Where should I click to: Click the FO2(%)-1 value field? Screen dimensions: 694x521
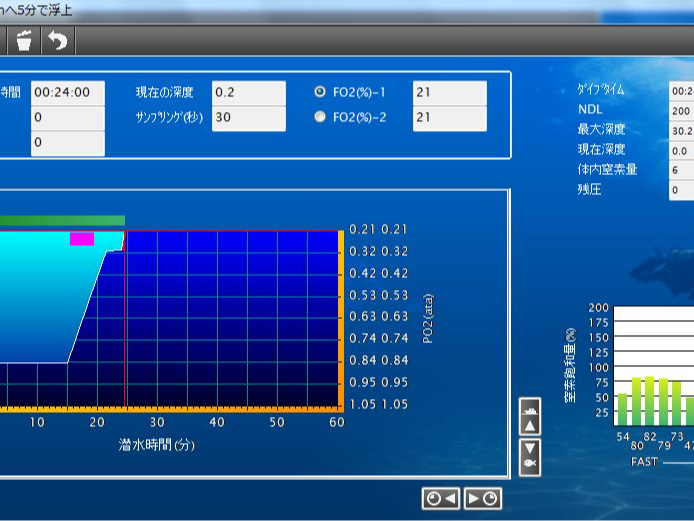pos(449,92)
